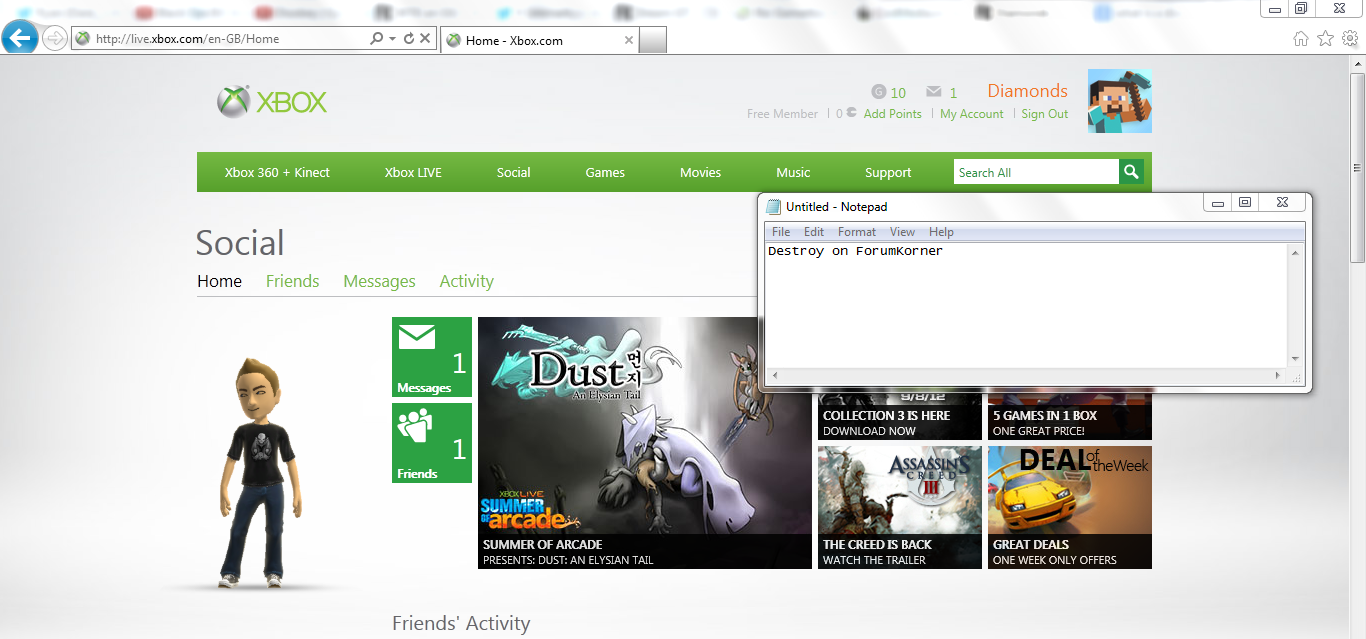
Task: Open the green Friends tile
Action: [x=432, y=443]
